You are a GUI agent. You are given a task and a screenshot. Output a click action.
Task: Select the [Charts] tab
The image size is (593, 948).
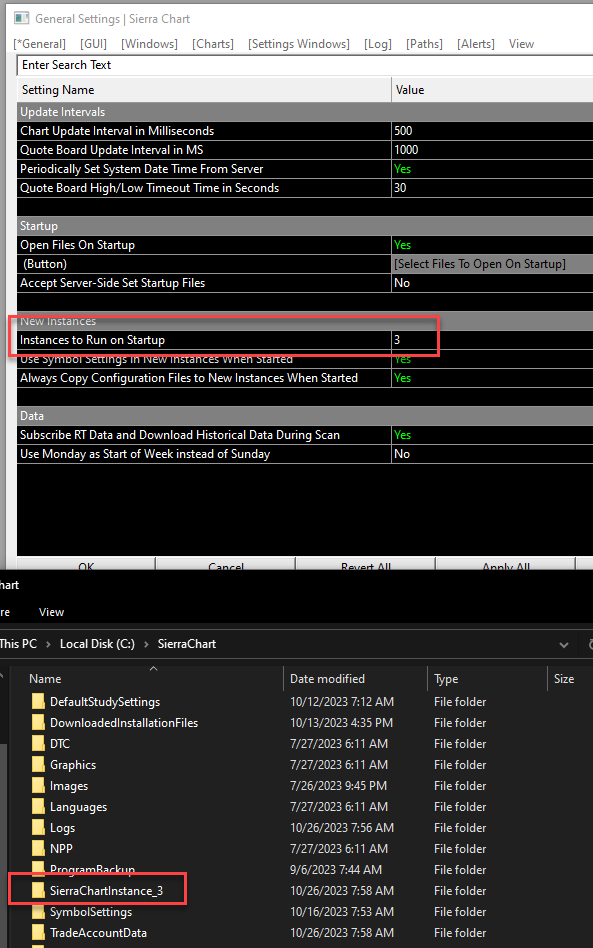click(x=213, y=44)
